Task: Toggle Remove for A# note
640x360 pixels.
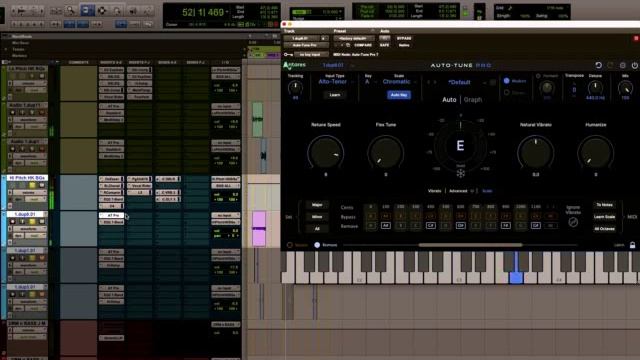Action: pyautogui.click(x=386, y=226)
